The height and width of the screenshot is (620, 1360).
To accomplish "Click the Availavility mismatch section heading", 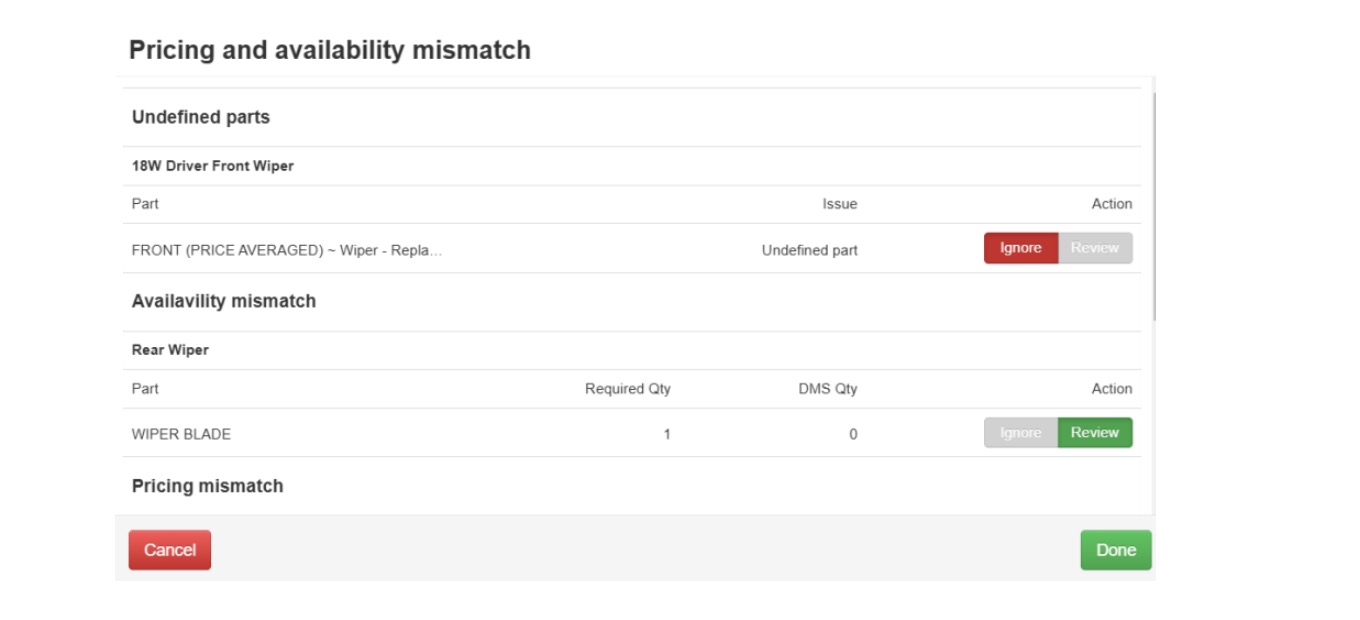I will click(224, 301).
